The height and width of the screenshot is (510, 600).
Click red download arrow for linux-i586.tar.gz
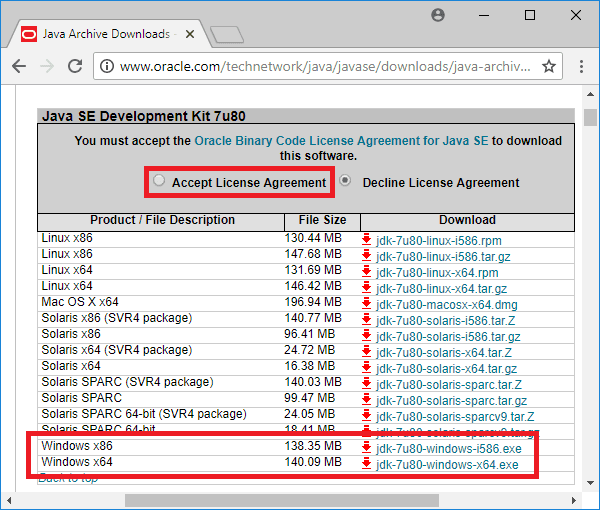coord(366,255)
